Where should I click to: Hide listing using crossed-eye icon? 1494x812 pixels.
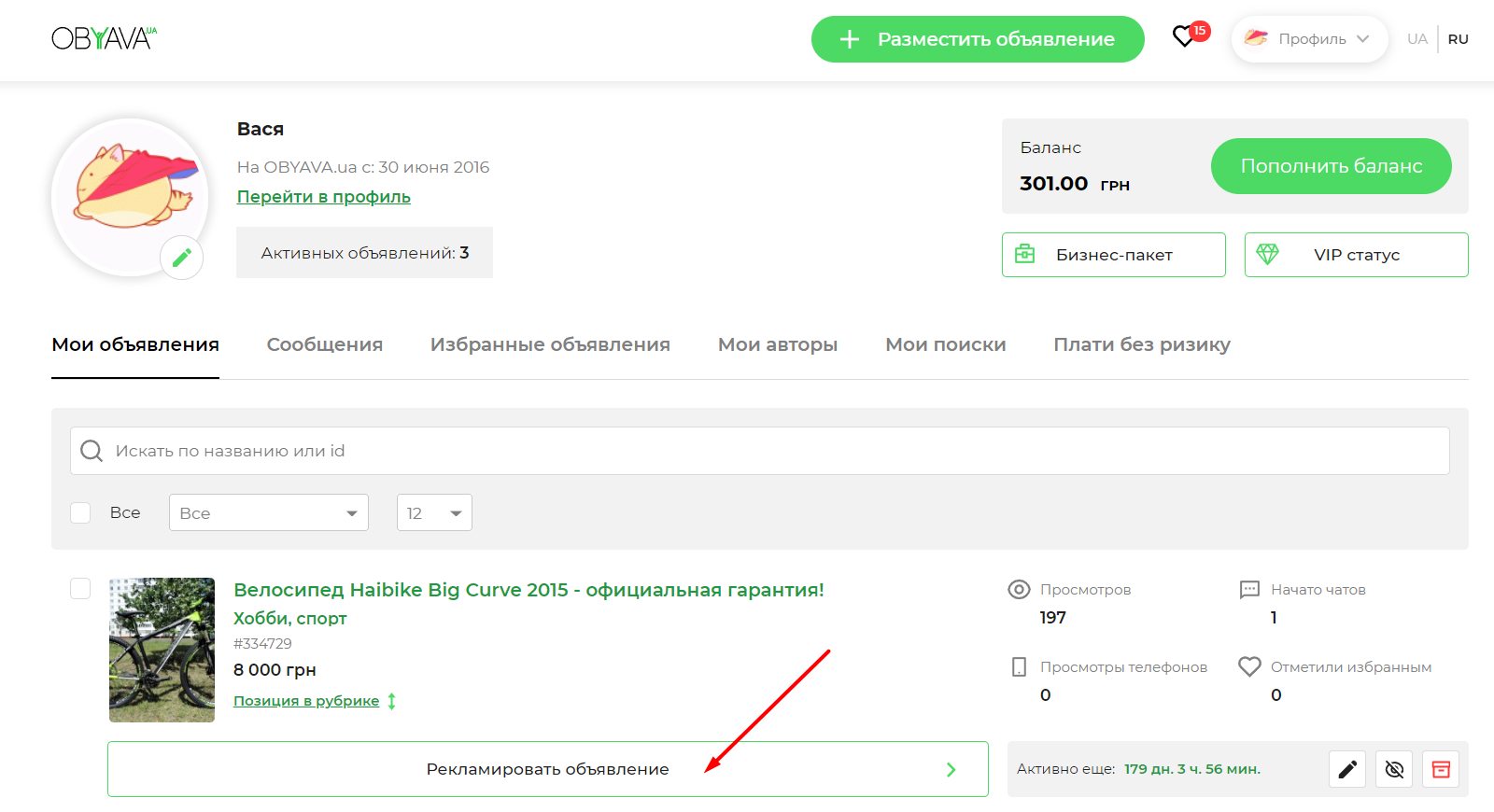tap(1393, 769)
